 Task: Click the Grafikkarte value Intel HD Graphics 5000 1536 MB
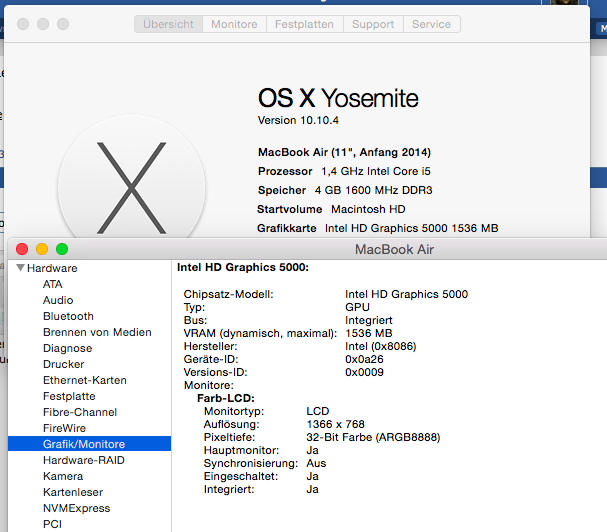[x=412, y=228]
